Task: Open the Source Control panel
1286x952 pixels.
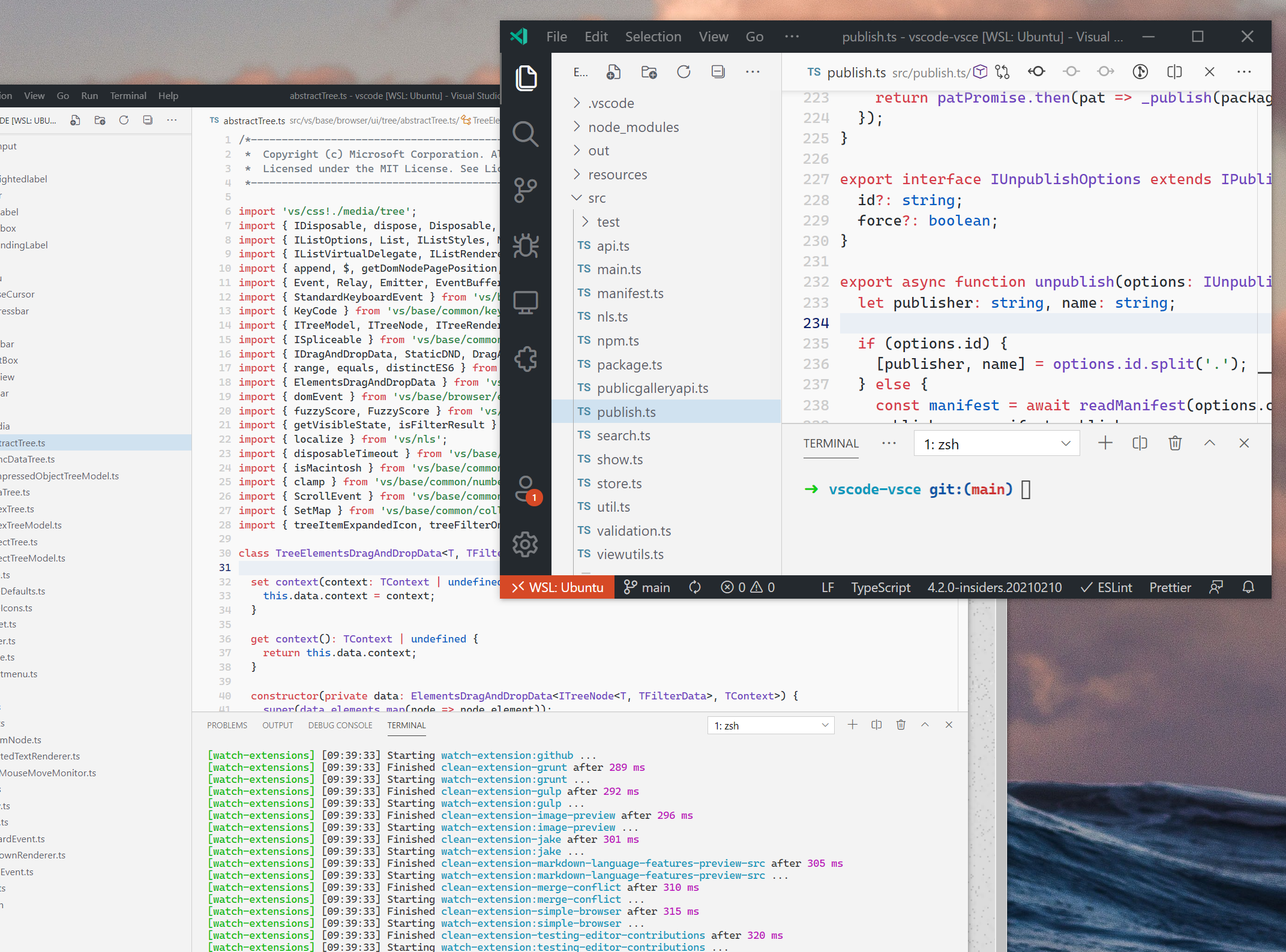Action: click(526, 190)
